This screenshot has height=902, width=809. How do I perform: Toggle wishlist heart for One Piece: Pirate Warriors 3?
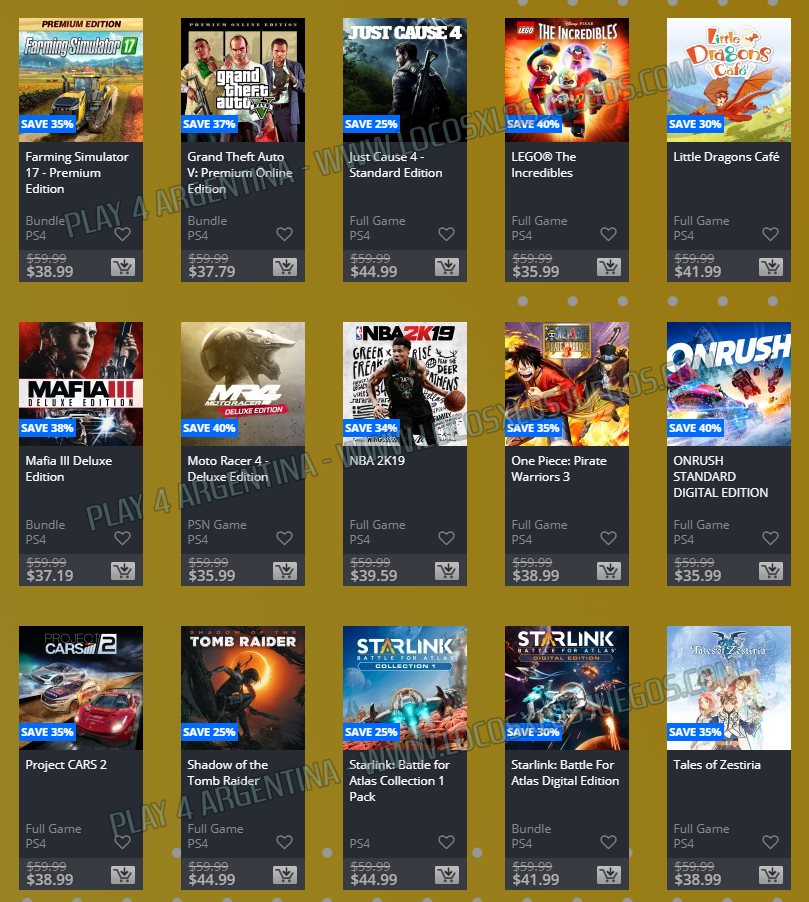click(608, 538)
